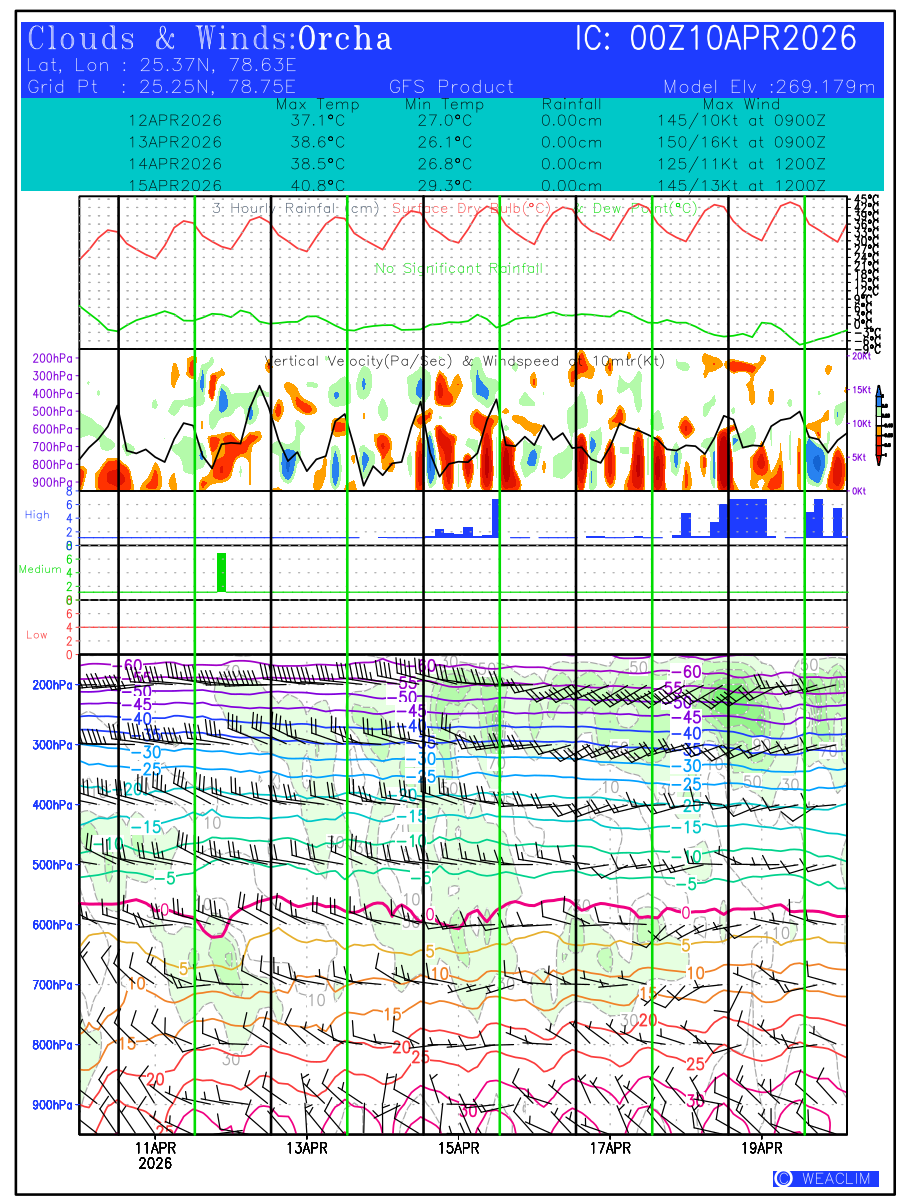Click 'No Significant Rainfall' text in chart

pyautogui.click(x=459, y=269)
